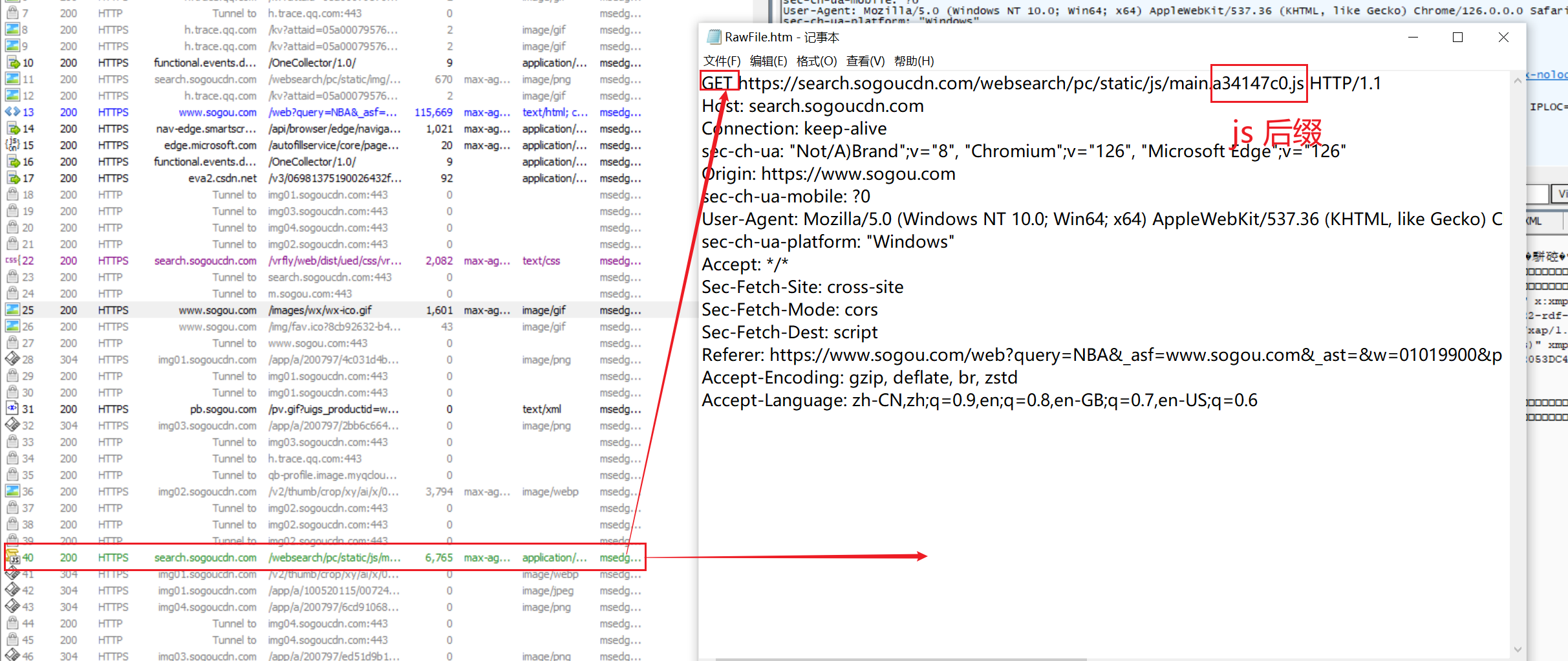
Task: Click image icon of session 11
Action: pos(12,79)
